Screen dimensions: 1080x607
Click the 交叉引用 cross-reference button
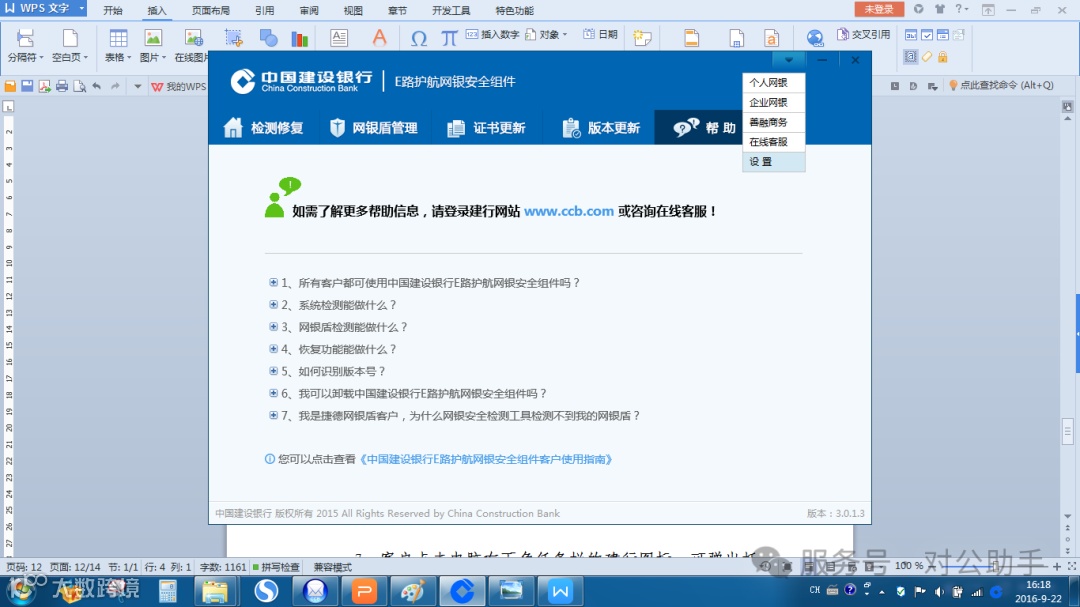(863, 34)
